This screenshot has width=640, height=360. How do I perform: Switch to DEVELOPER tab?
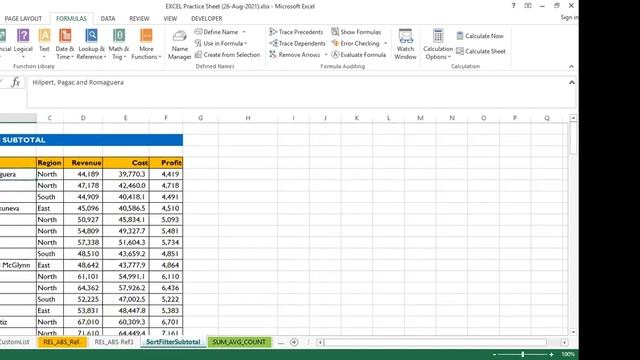click(x=207, y=19)
